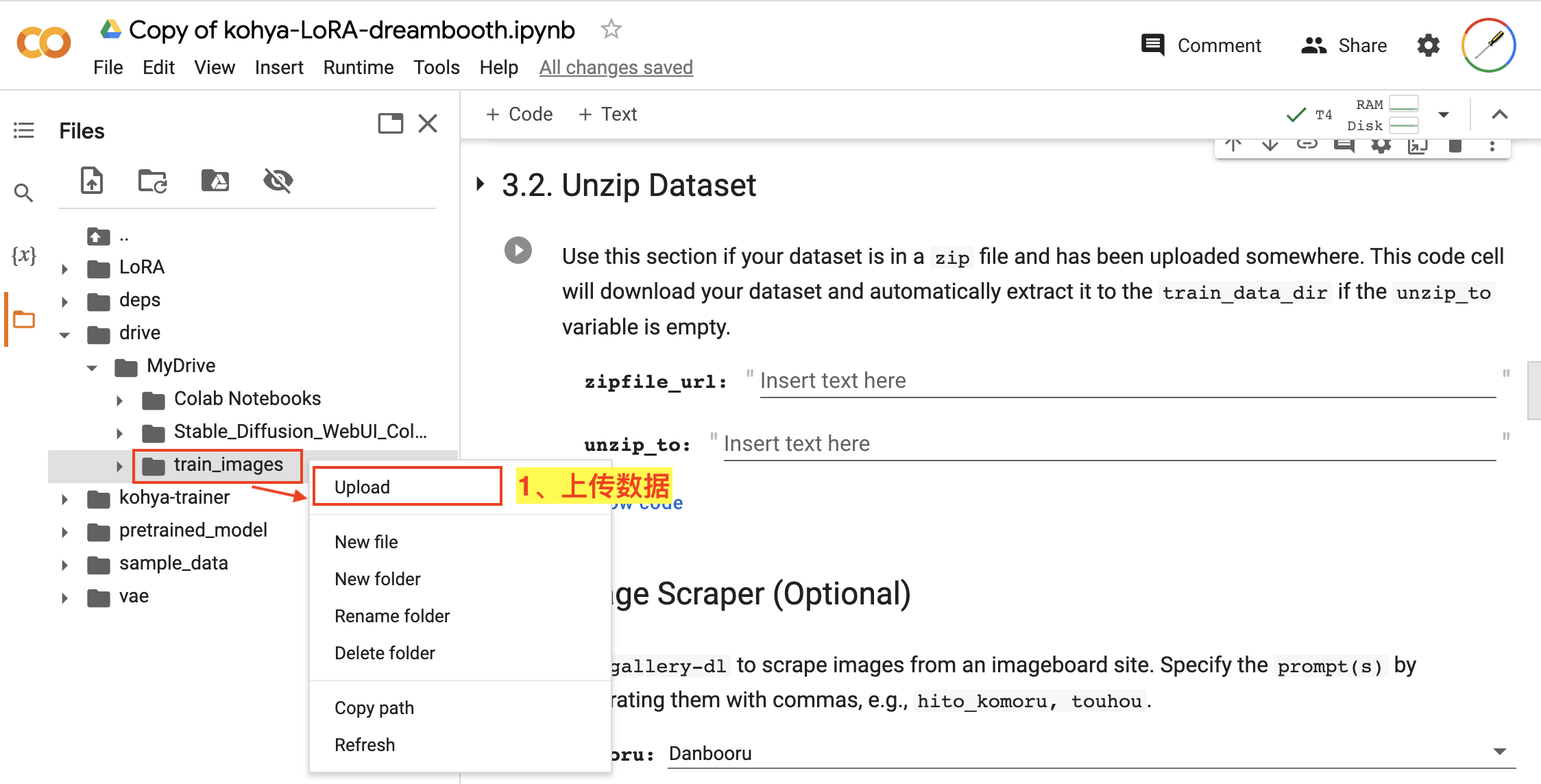Select the table of contents sidebar icon

24,130
